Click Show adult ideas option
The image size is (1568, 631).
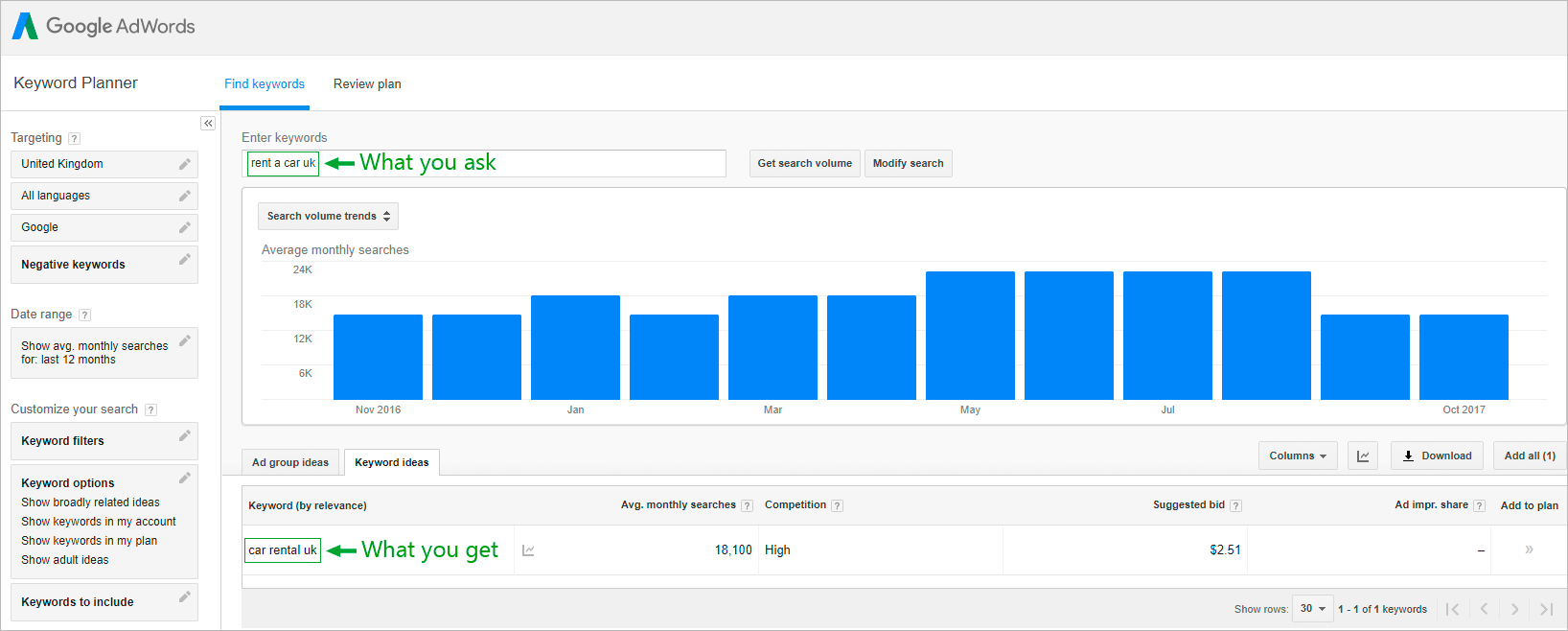(65, 560)
